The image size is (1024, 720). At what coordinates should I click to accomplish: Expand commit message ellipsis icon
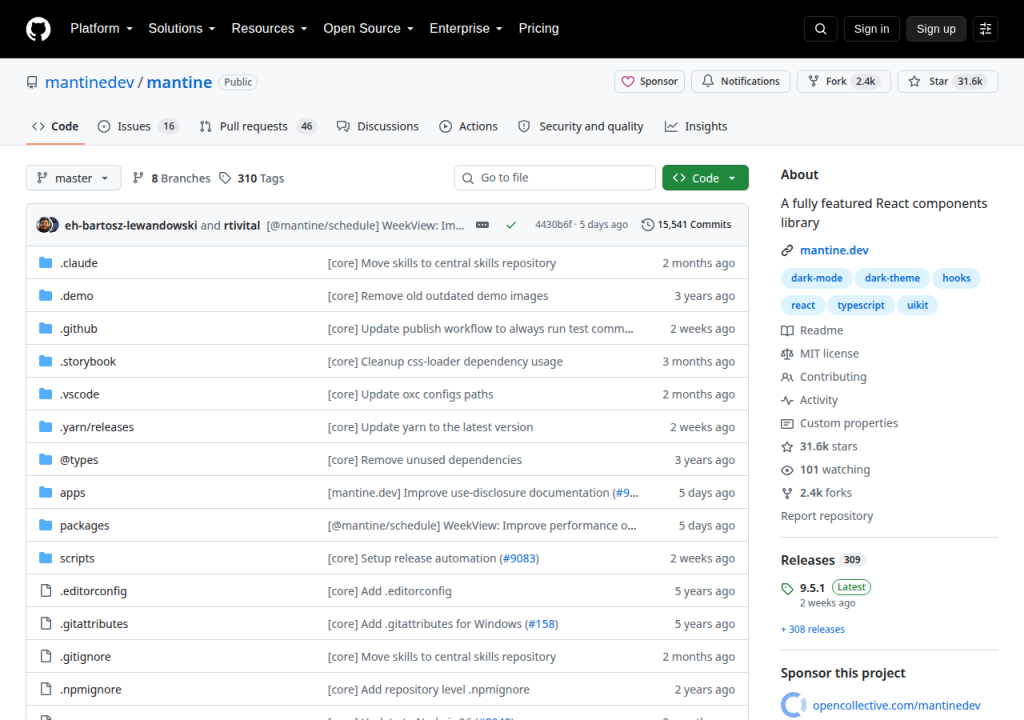click(482, 225)
